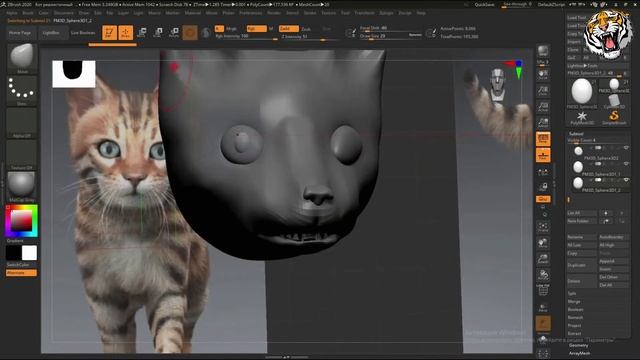
Task: Toggle the orange Qxyz rotation button
Action: point(543,199)
